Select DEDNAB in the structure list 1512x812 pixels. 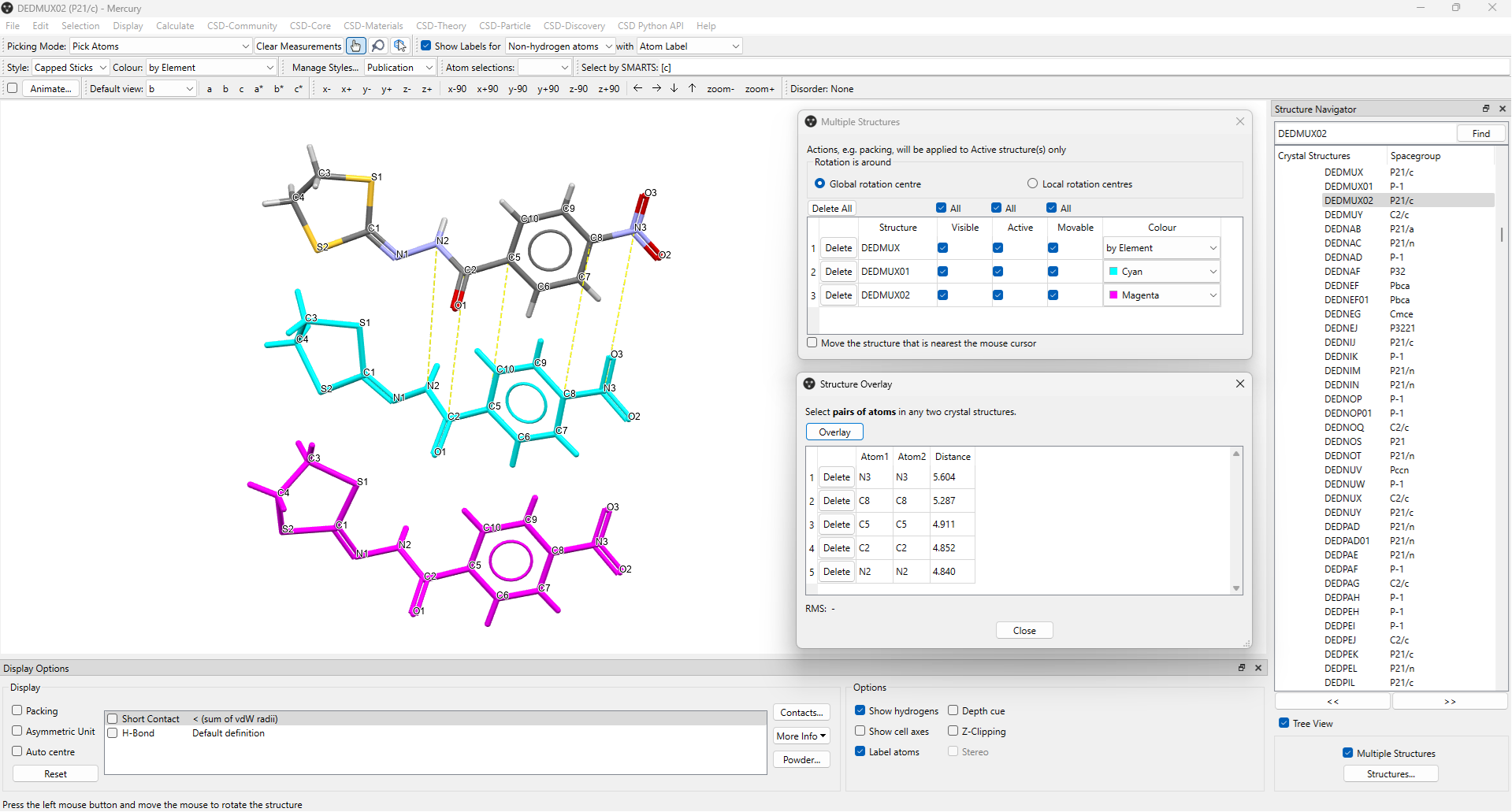tap(1343, 229)
